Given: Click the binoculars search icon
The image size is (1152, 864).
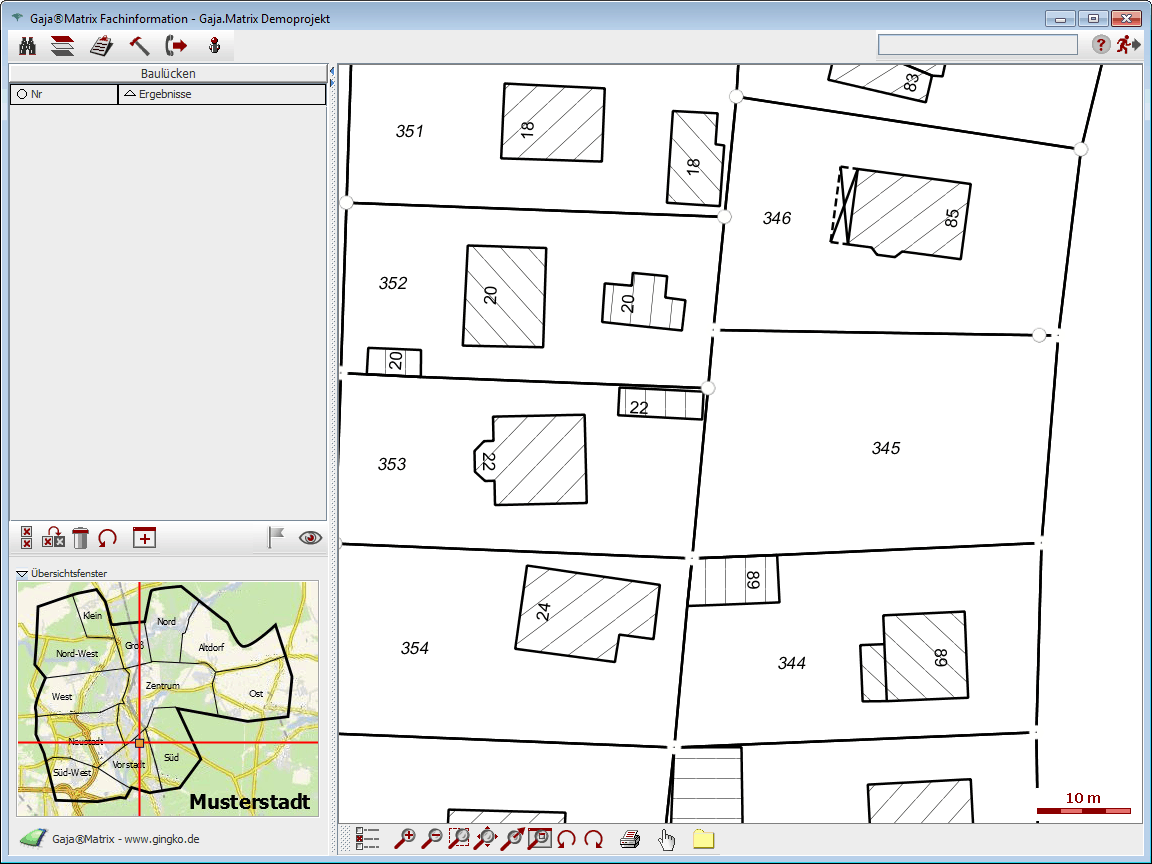Looking at the screenshot, I should click(28, 45).
